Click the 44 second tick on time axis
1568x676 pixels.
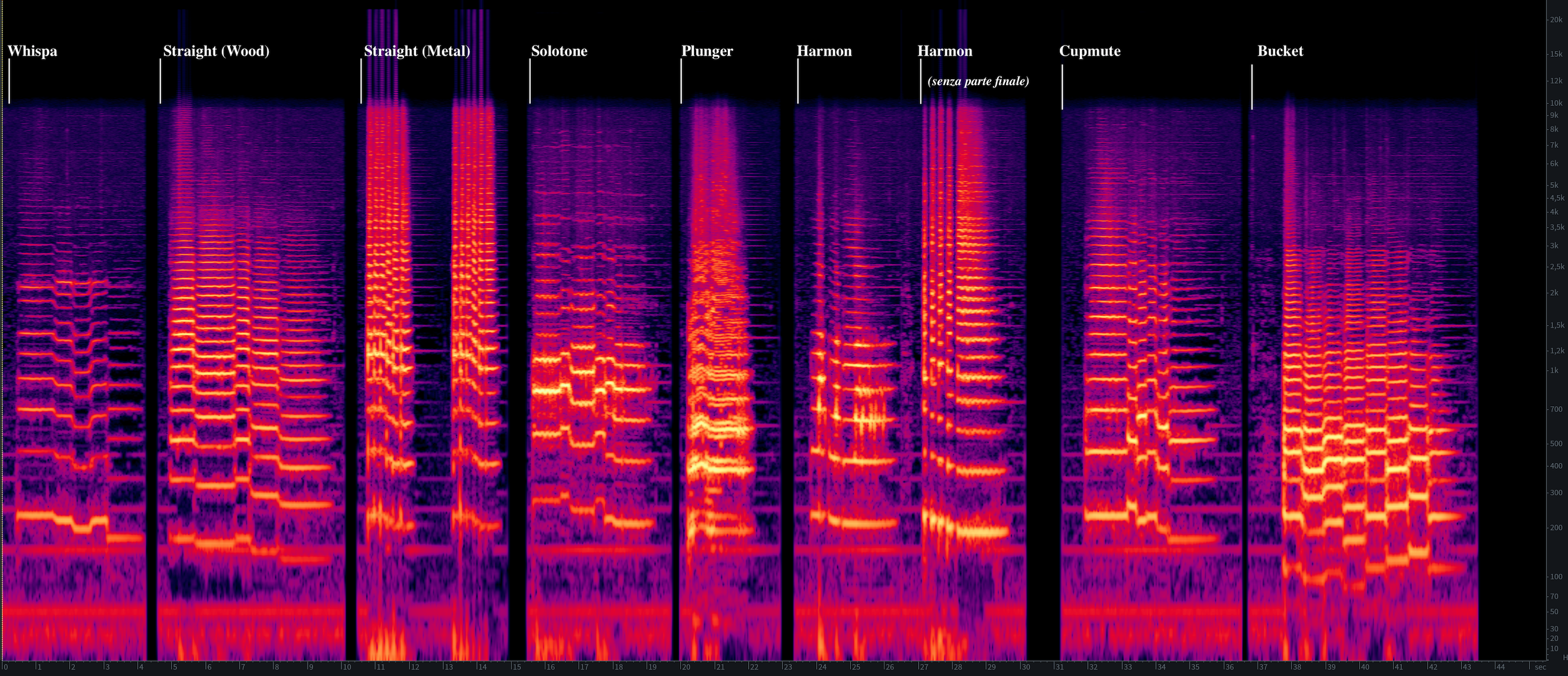[x=1500, y=667]
